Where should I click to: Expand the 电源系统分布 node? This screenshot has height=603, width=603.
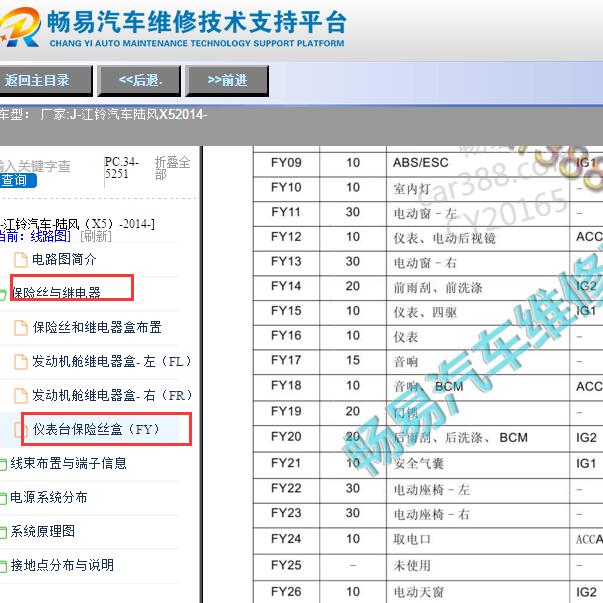[48, 497]
